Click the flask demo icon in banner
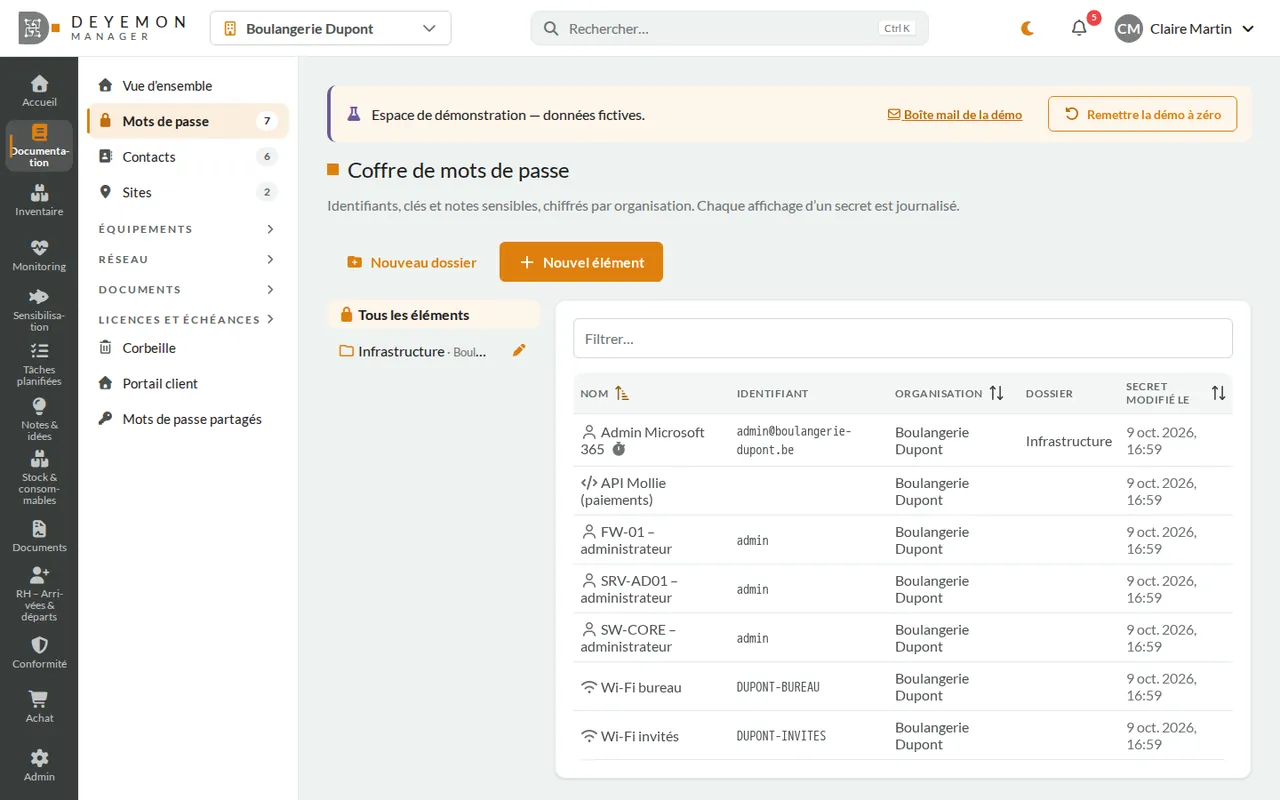The width and height of the screenshot is (1280, 800). pos(353,114)
